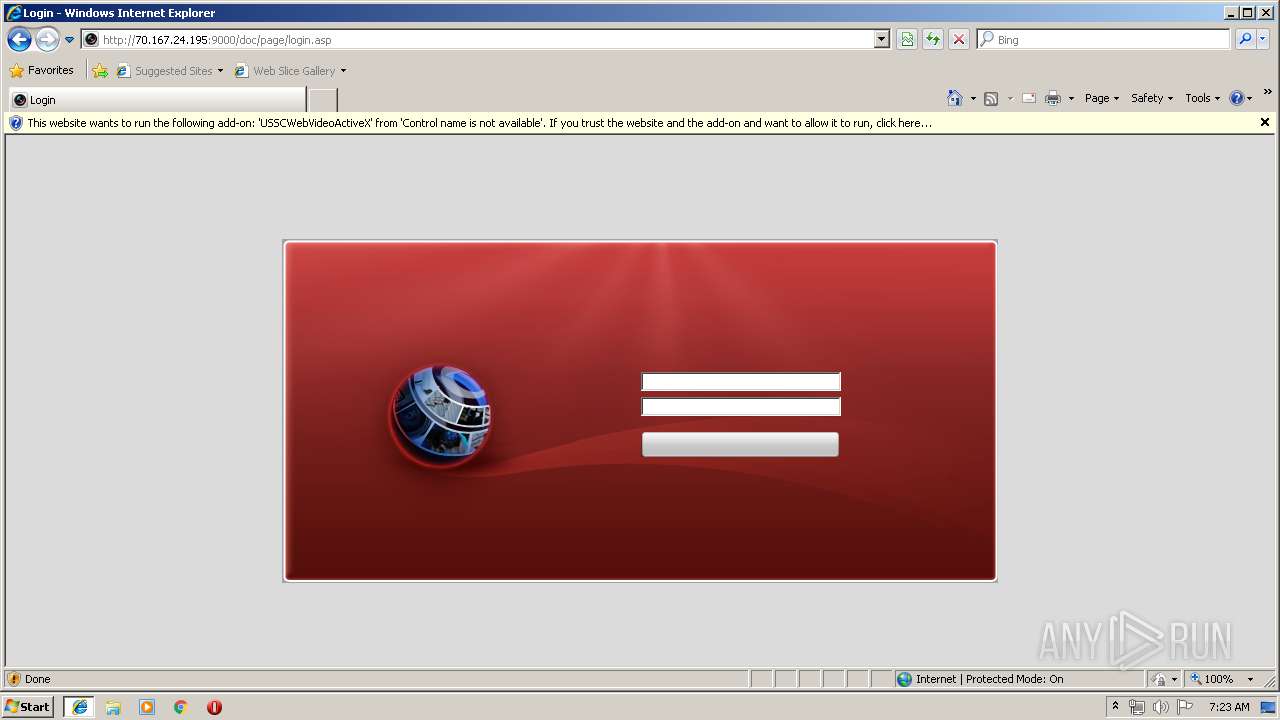Launch Windows Media Player taskbar icon
1280x720 pixels.
coord(147,707)
